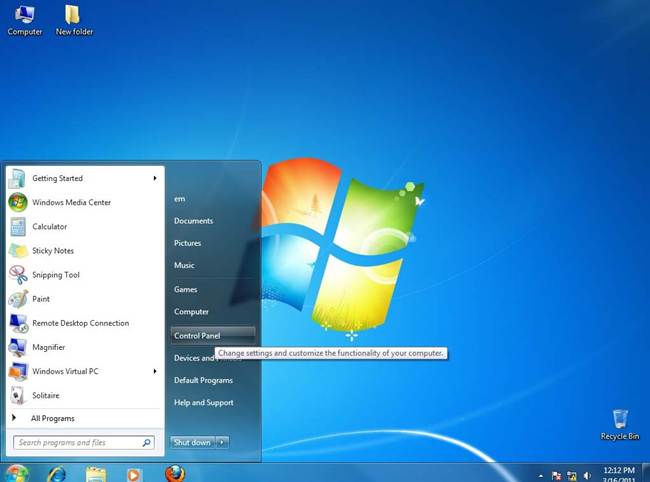Open Windows Explorer folder taskbar icon
The image size is (650, 482).
96,474
